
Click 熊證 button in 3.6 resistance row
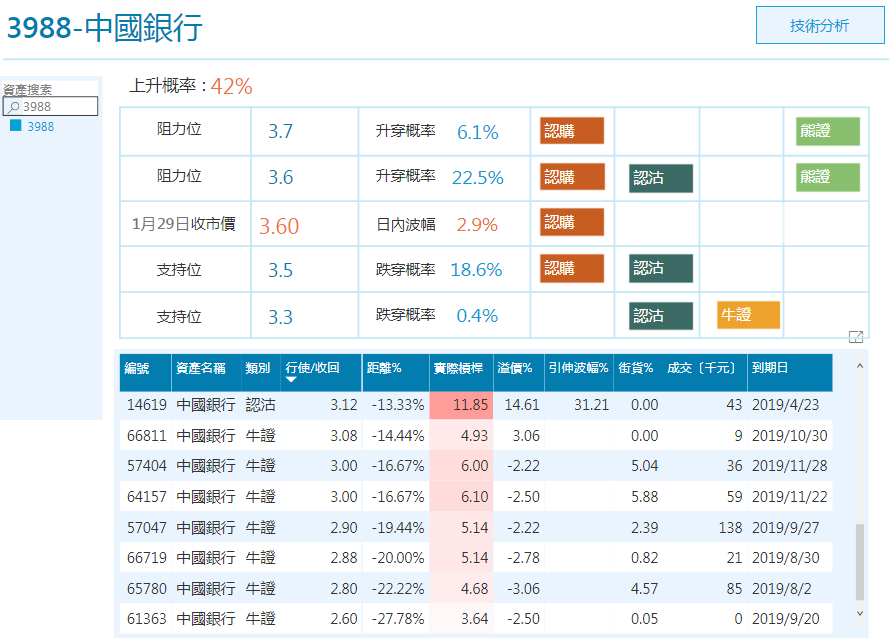point(828,177)
